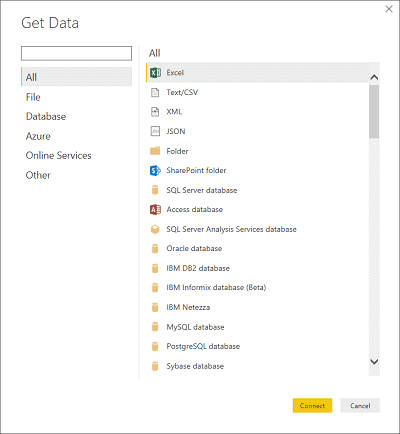Viewport: 400px width, 434px height.
Task: Select the SQL Server database icon
Action: click(155, 190)
